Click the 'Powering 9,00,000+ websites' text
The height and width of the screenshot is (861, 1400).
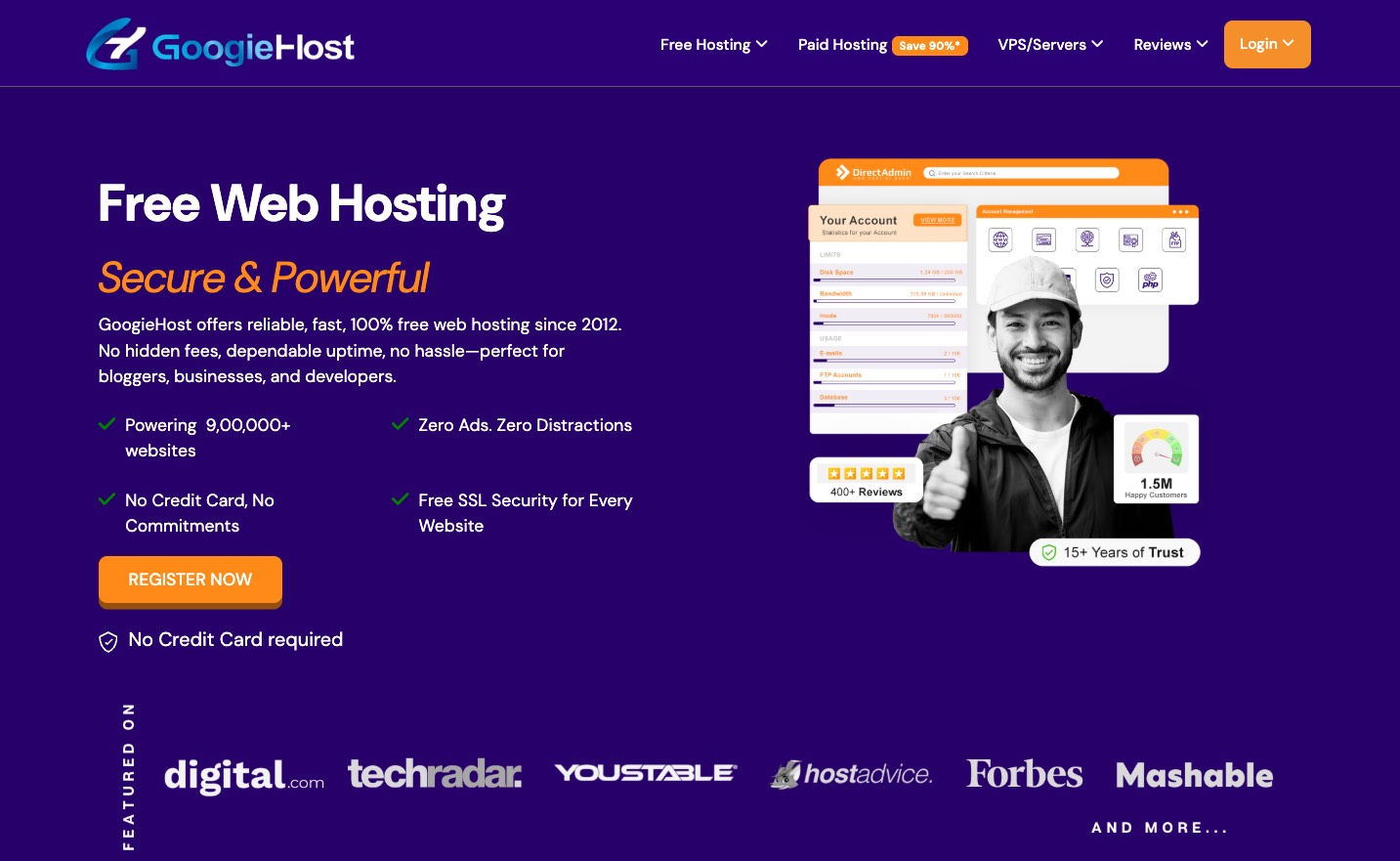[208, 438]
